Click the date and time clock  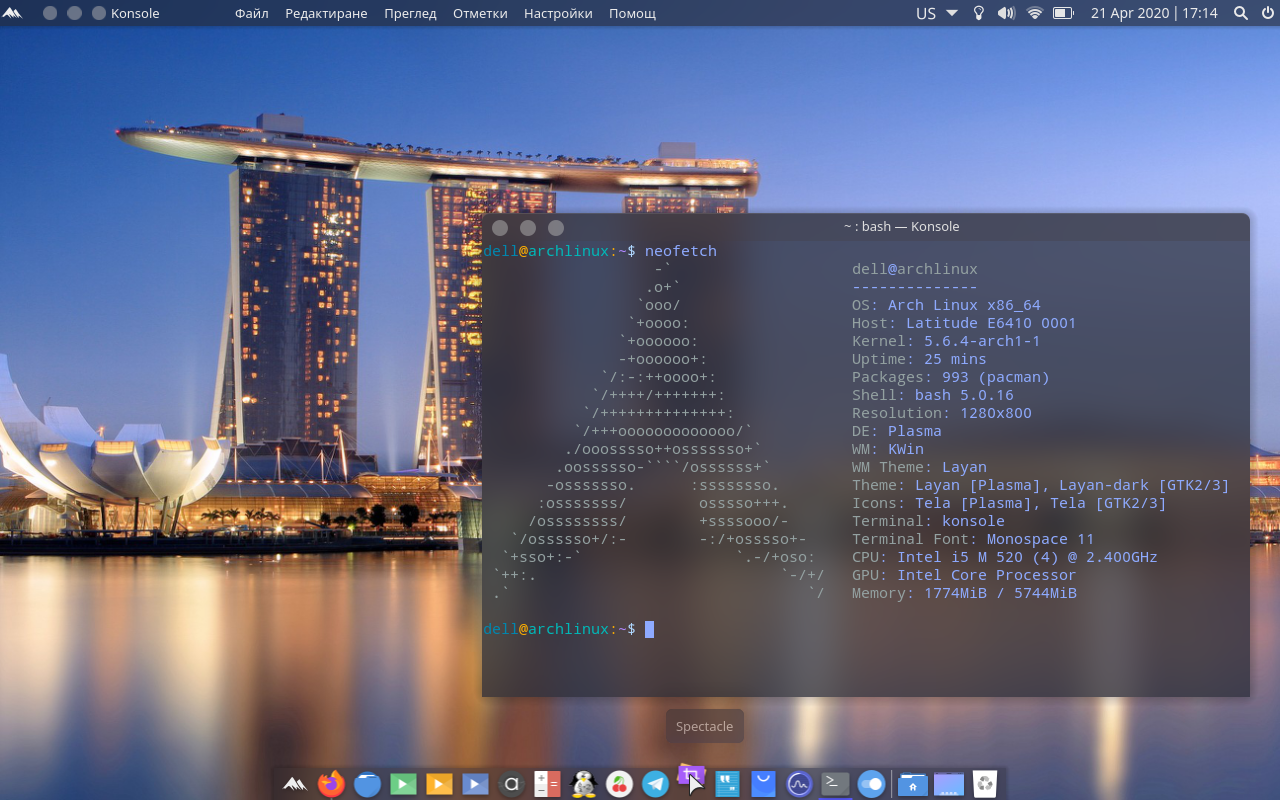(x=1154, y=13)
